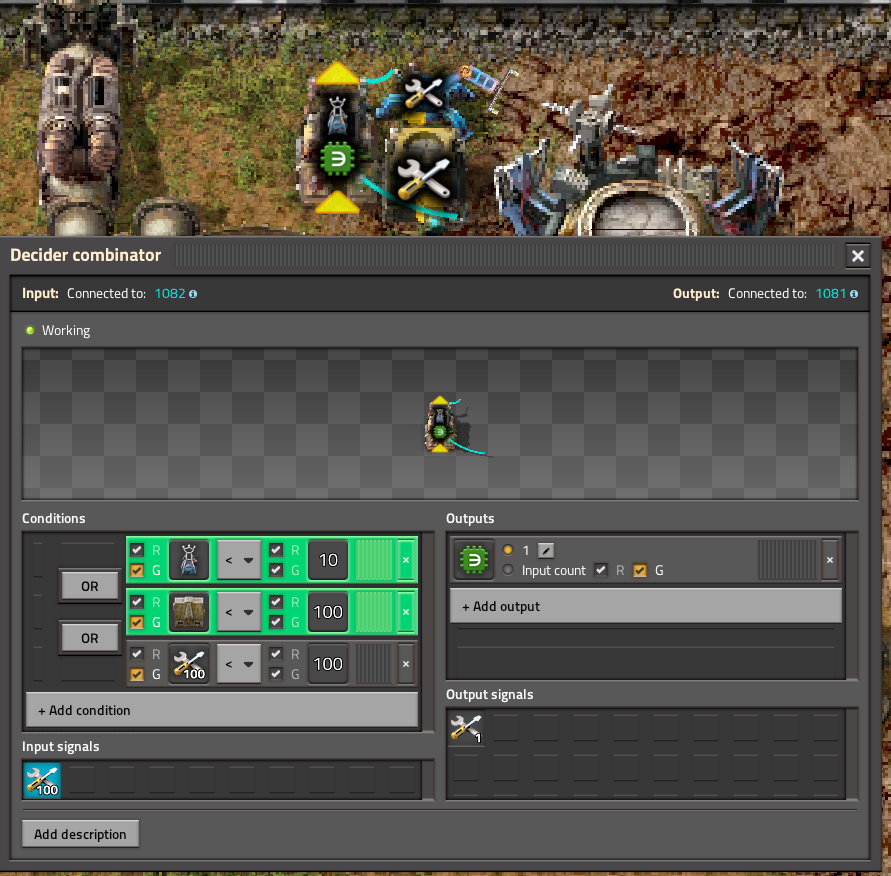The image size is (891, 876).
Task: Delete the second condition row with its X
Action: (x=406, y=612)
